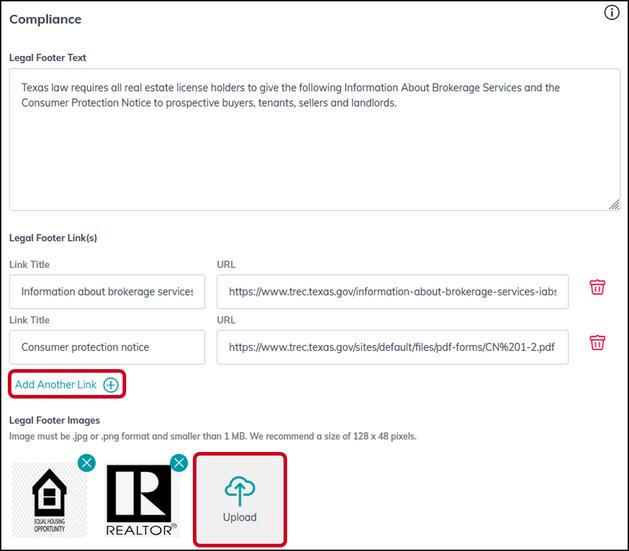Click the Legal Footer Text resize handle
The height and width of the screenshot is (551, 629).
[x=614, y=205]
